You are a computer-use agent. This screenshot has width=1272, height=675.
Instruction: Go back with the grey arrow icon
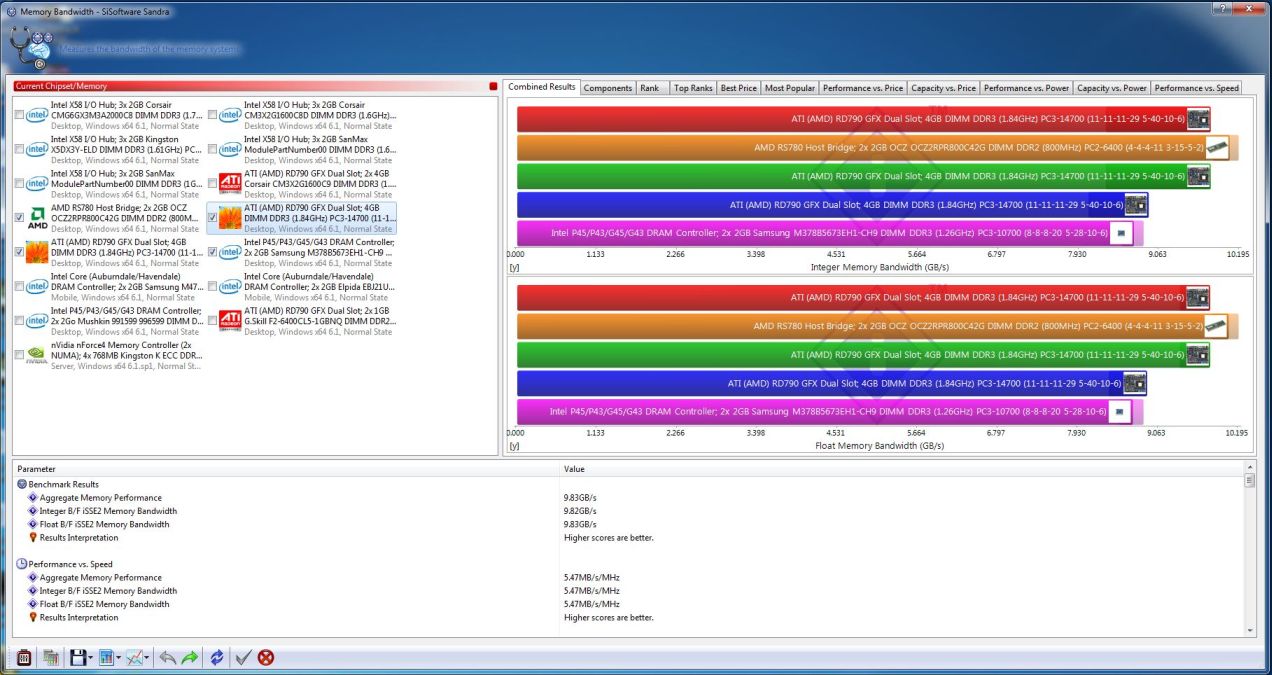(x=167, y=657)
